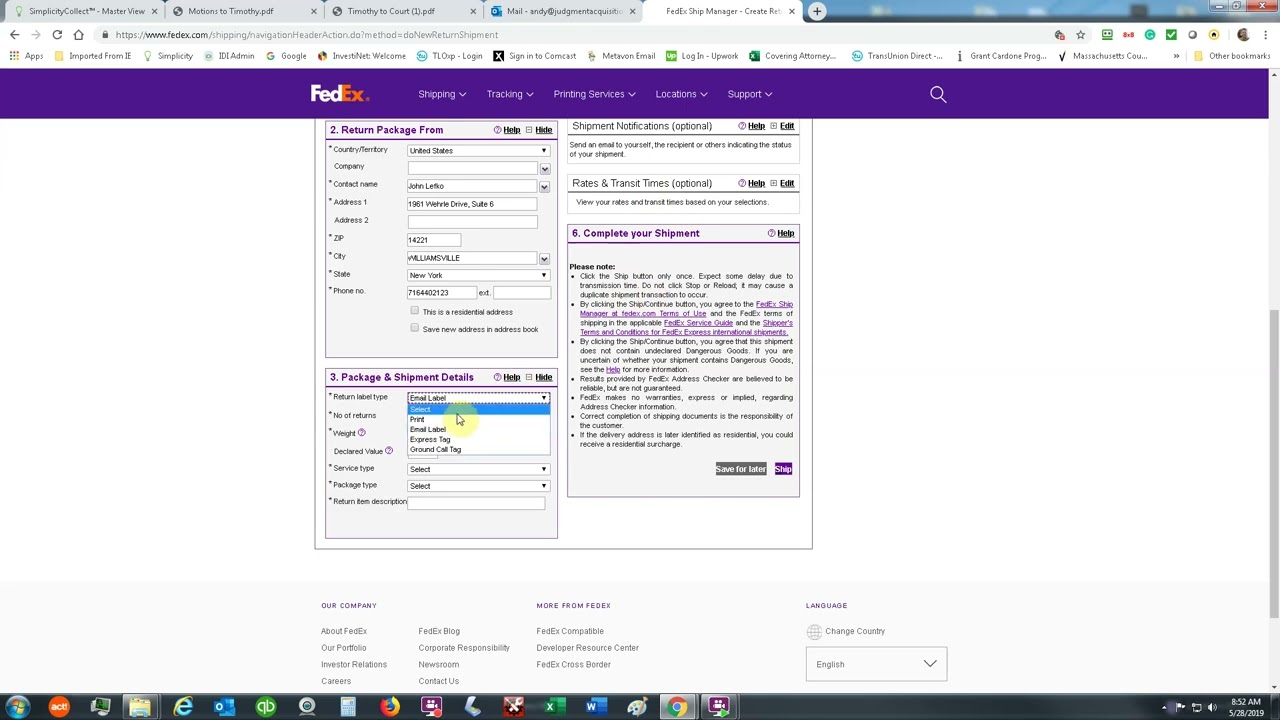Open the FedEx Service Guide link

coord(698,323)
